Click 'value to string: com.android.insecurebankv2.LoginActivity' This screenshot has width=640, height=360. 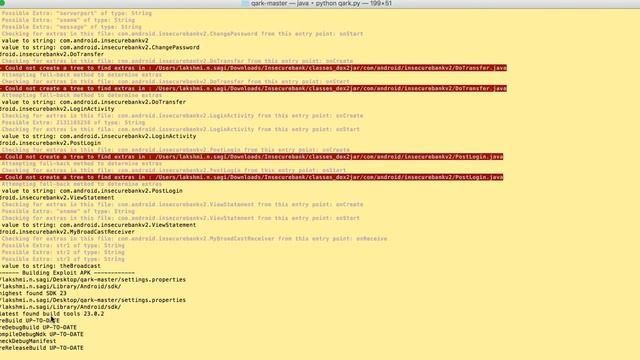pyautogui.click(x=99, y=136)
